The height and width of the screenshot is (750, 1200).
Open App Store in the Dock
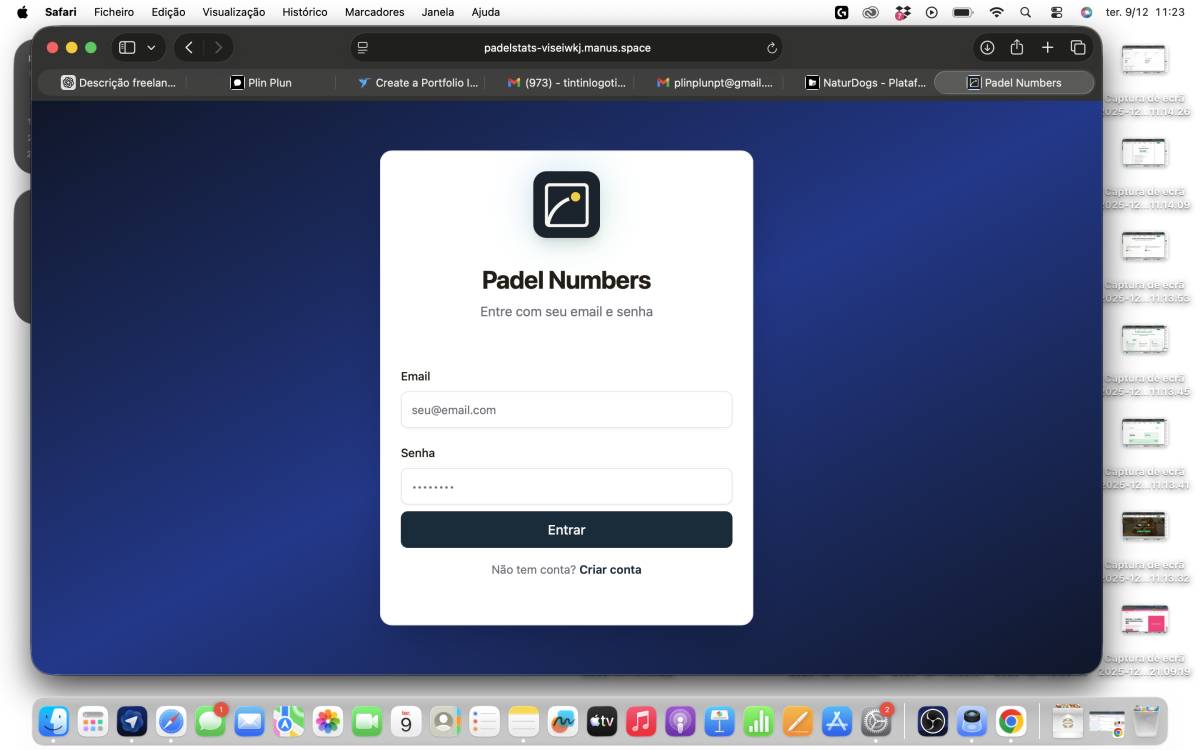click(x=837, y=721)
